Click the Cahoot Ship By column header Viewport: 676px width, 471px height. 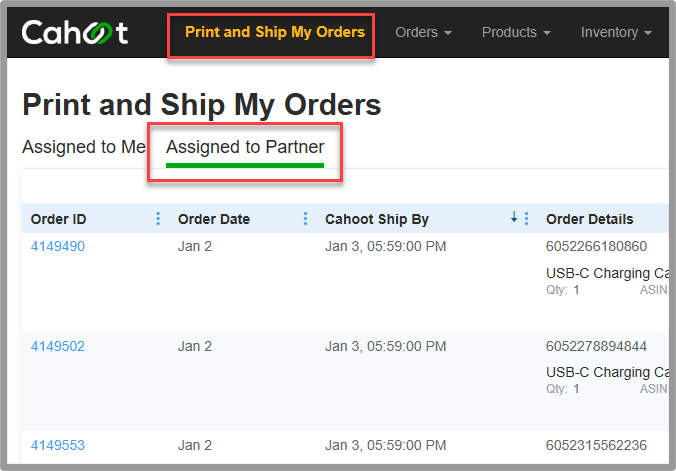click(377, 219)
